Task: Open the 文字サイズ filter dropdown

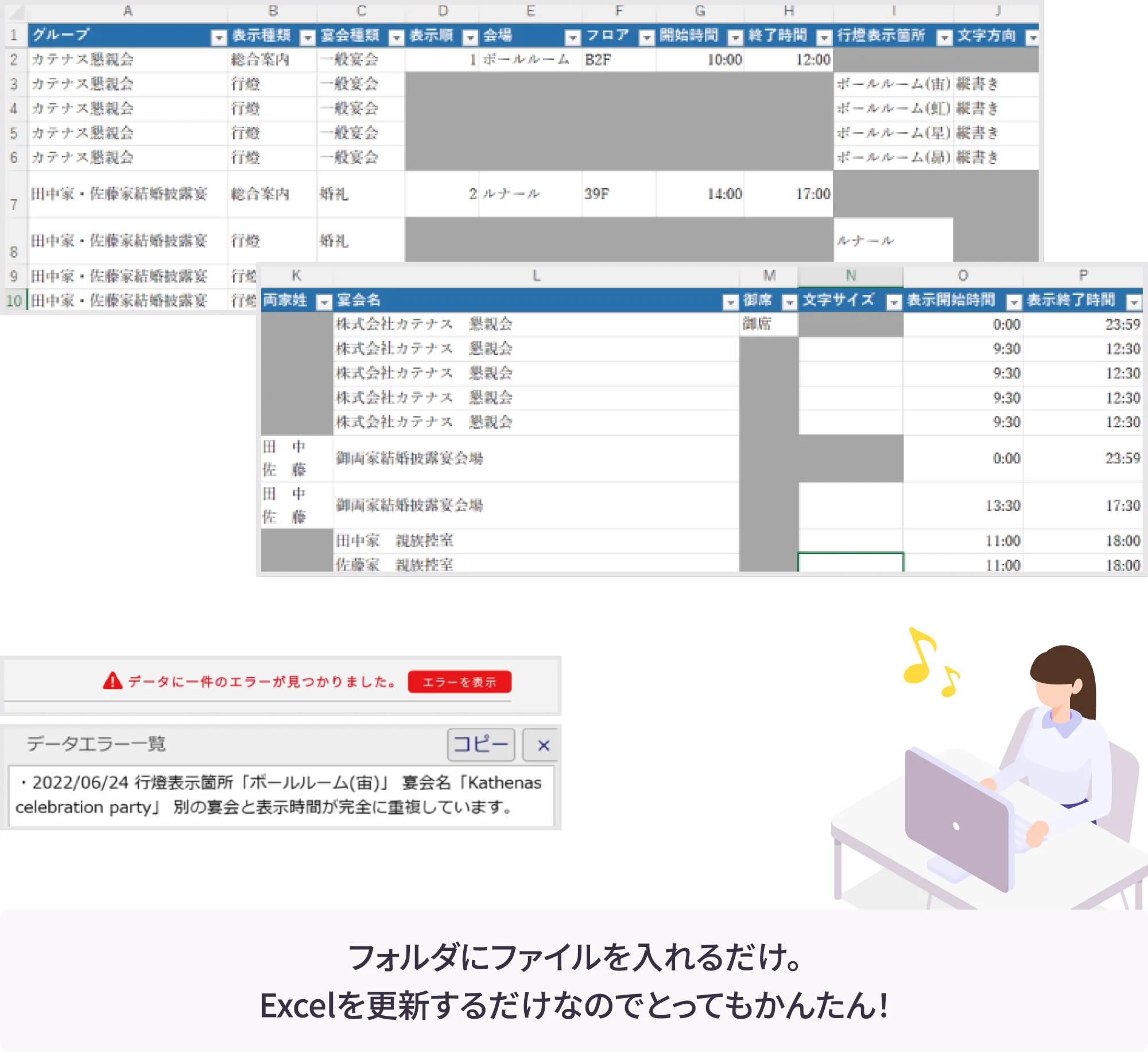Action: (x=893, y=303)
